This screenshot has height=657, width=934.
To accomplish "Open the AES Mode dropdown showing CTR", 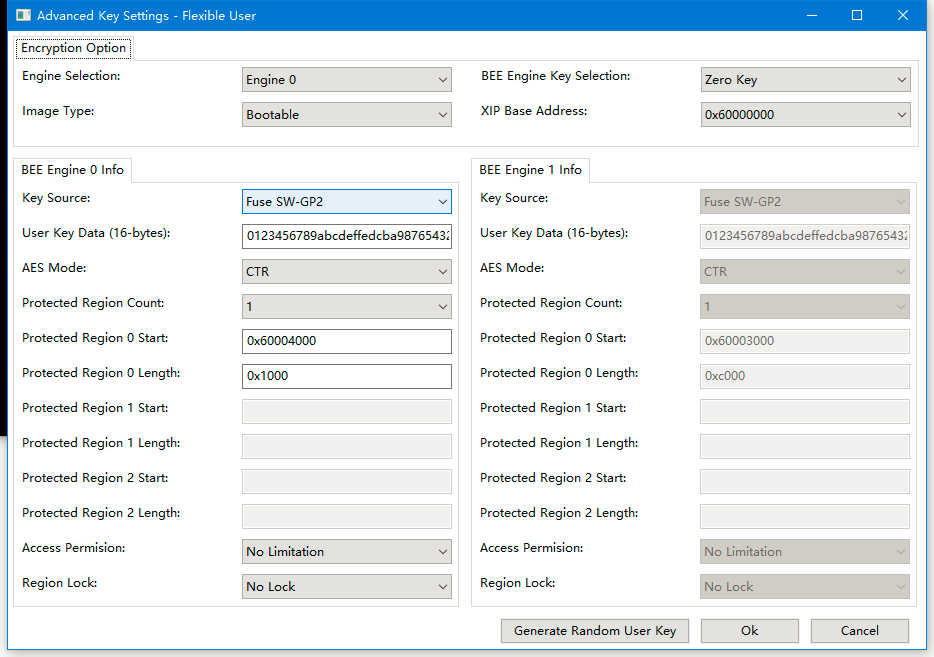I will point(346,271).
